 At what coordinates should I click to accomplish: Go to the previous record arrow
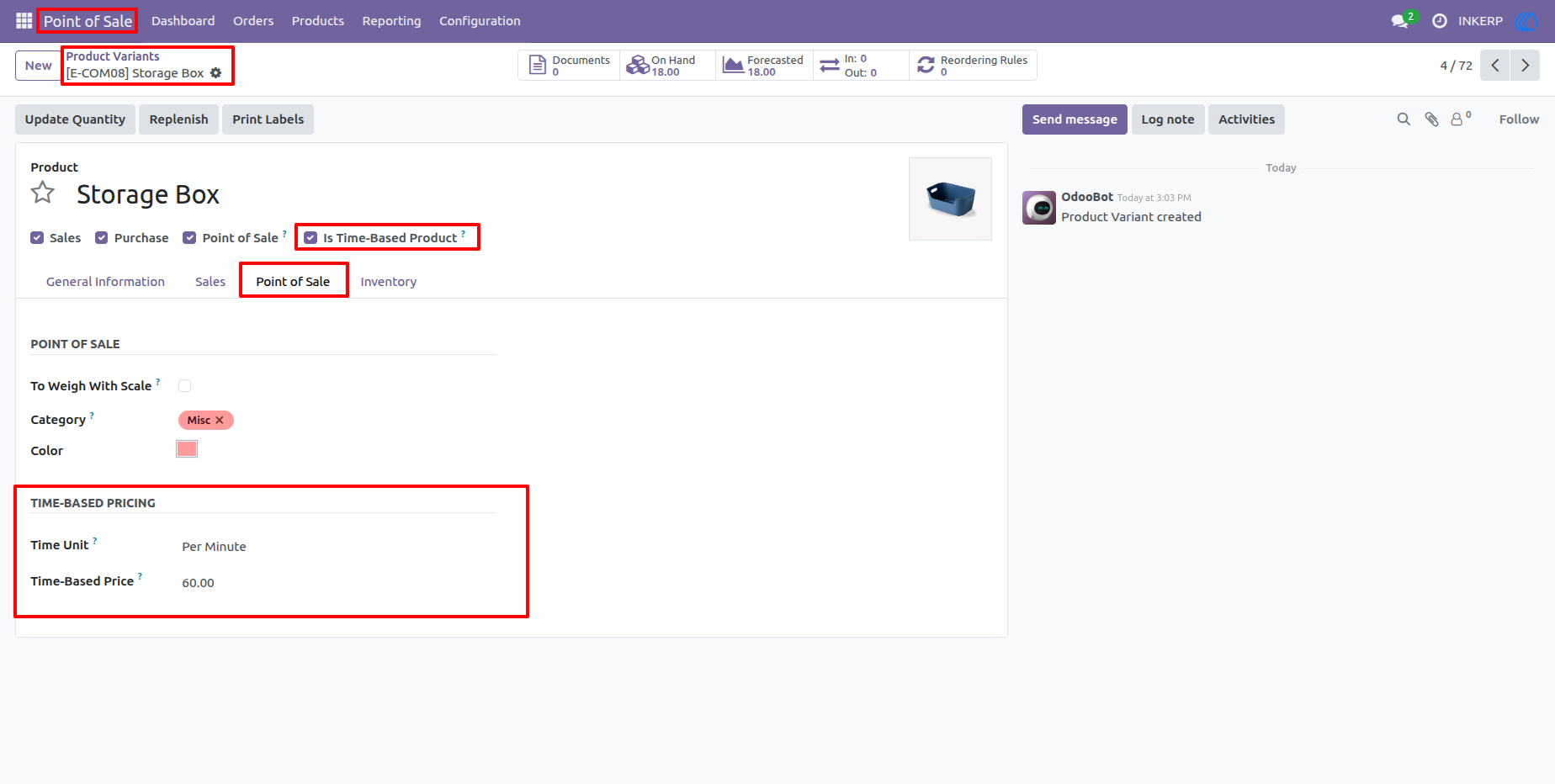[1495, 65]
